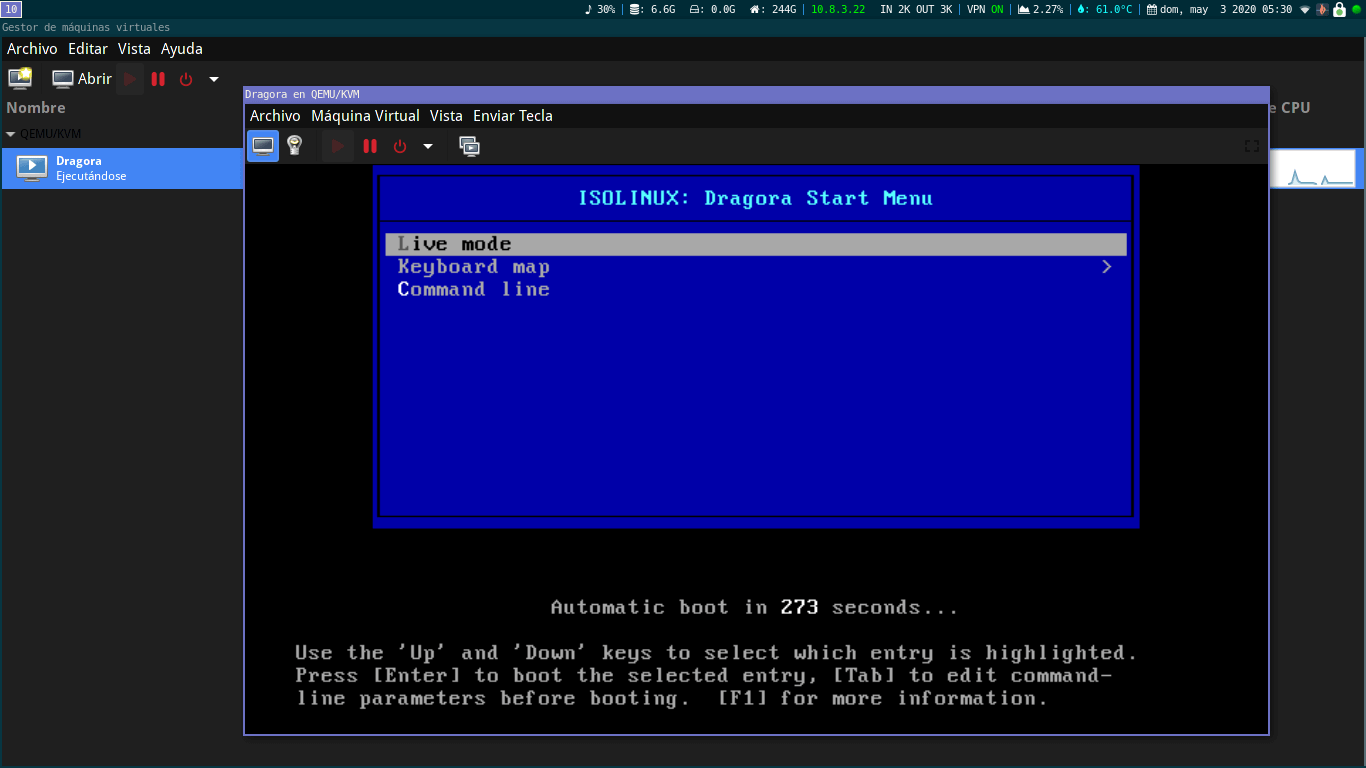Click the new virtual machine icon
1366x768 pixels.
tap(20, 78)
